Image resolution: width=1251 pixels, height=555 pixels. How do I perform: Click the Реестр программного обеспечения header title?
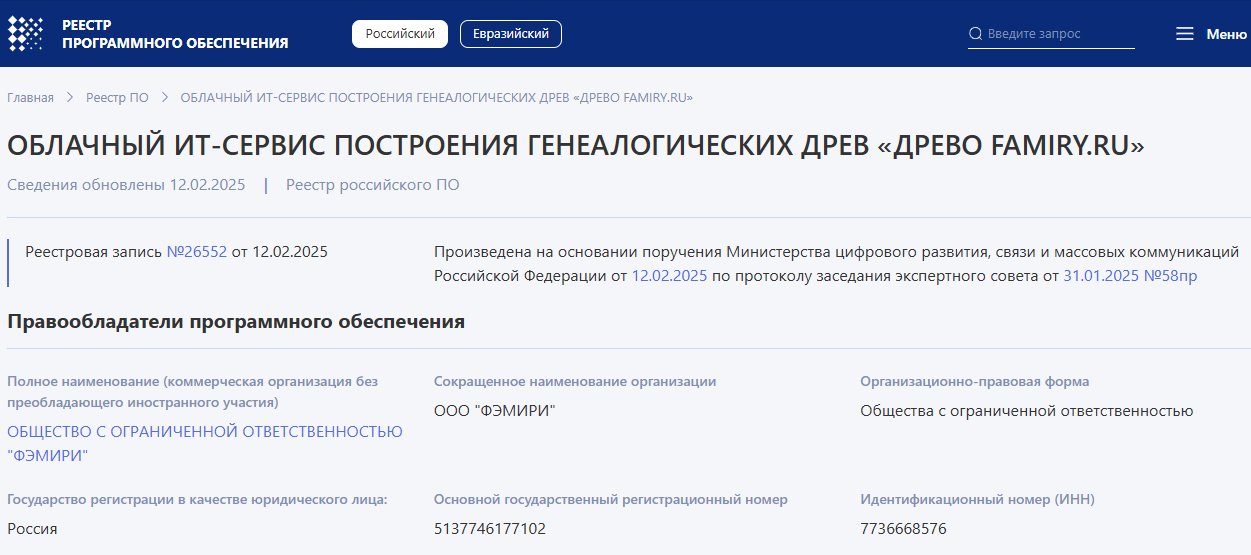pos(175,33)
